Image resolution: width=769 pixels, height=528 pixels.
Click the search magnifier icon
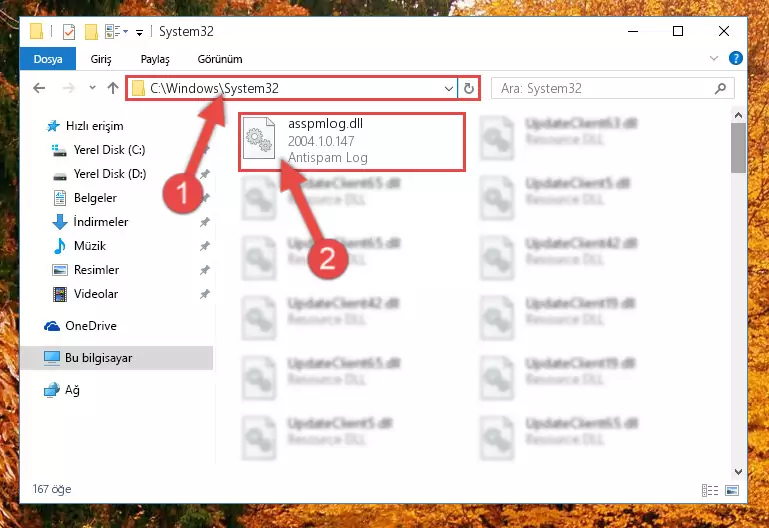pyautogui.click(x=720, y=89)
